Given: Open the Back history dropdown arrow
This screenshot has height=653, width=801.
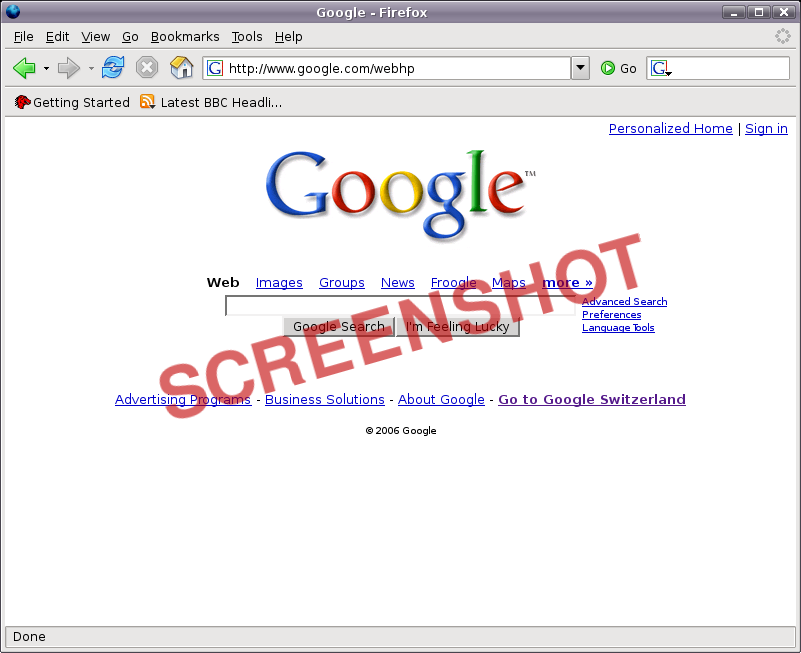Looking at the screenshot, I should click(46, 68).
